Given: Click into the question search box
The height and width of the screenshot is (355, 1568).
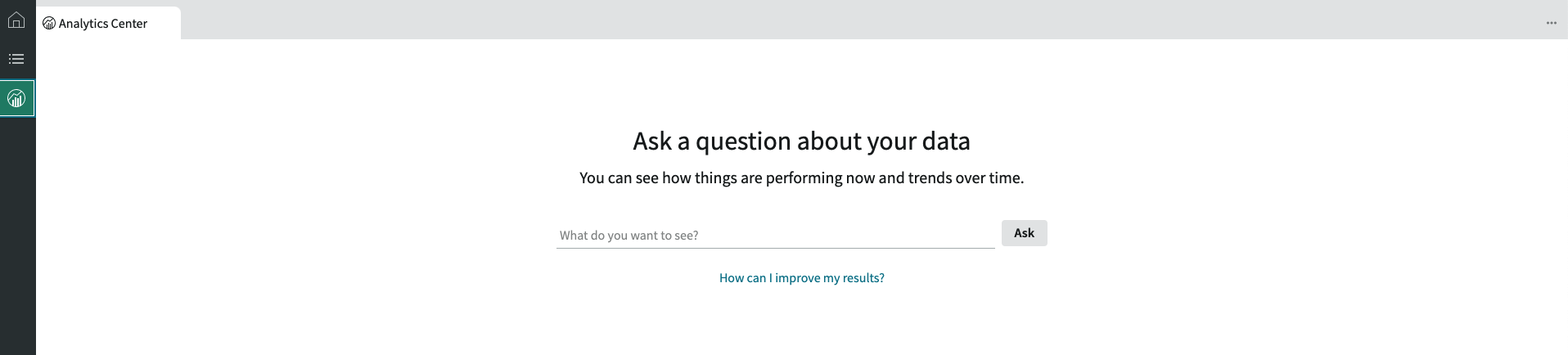Looking at the screenshot, I should point(775,236).
